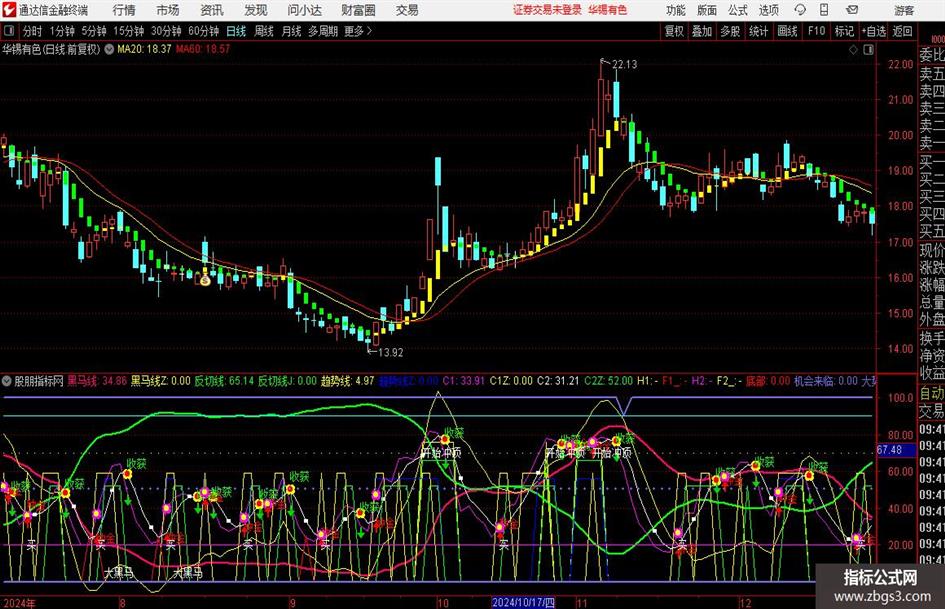The image size is (945, 609).
Task: Expand the 更多 period options
Action: [358, 31]
